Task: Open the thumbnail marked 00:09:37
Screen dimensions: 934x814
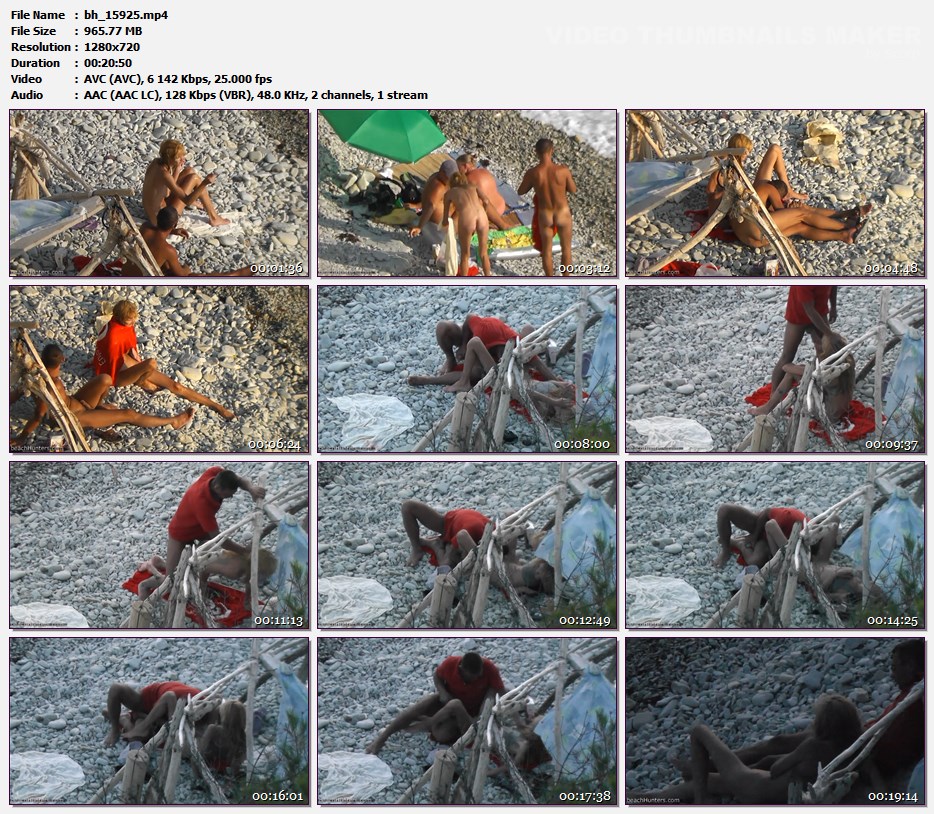Action: 775,369
